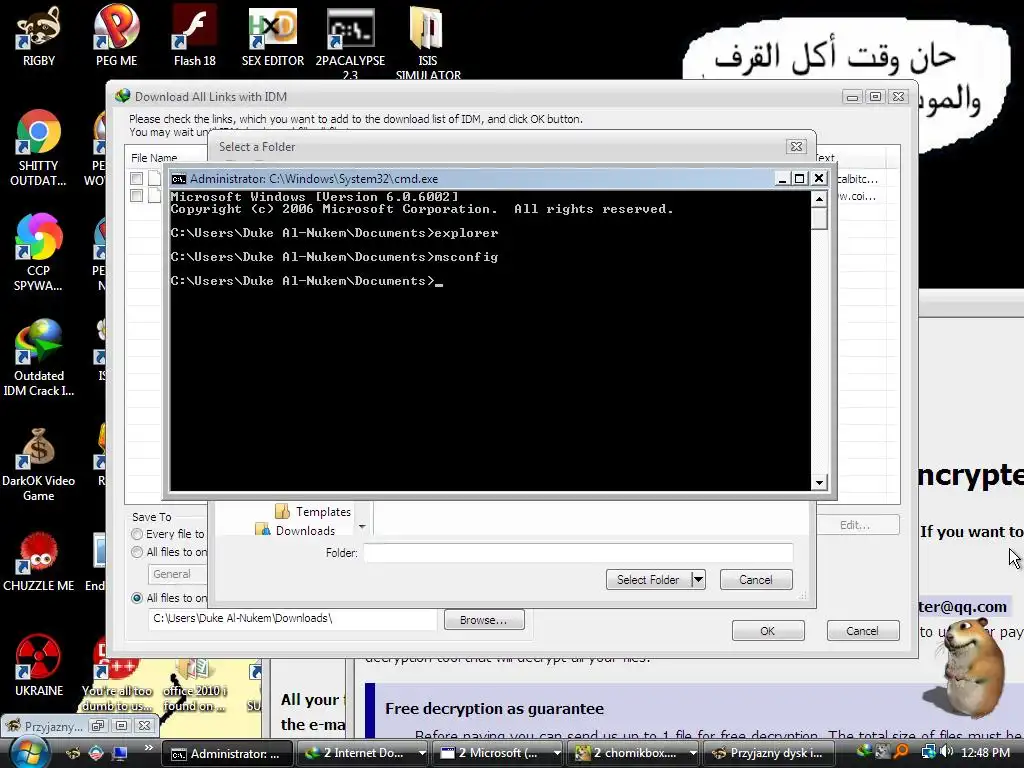Launch the Chrome SHITTY OUTDAT... shortcut
Viewport: 1024px width, 768px height.
pyautogui.click(x=39, y=149)
